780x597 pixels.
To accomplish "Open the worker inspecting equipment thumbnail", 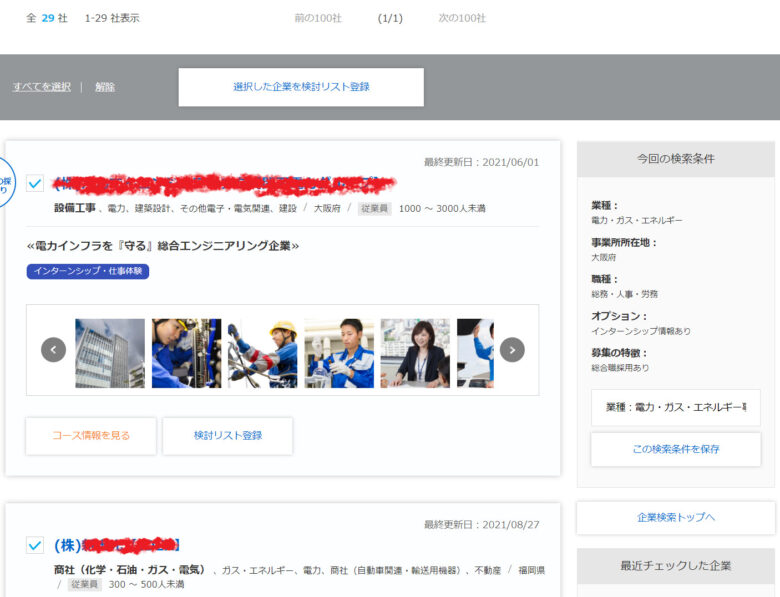I will pos(187,353).
